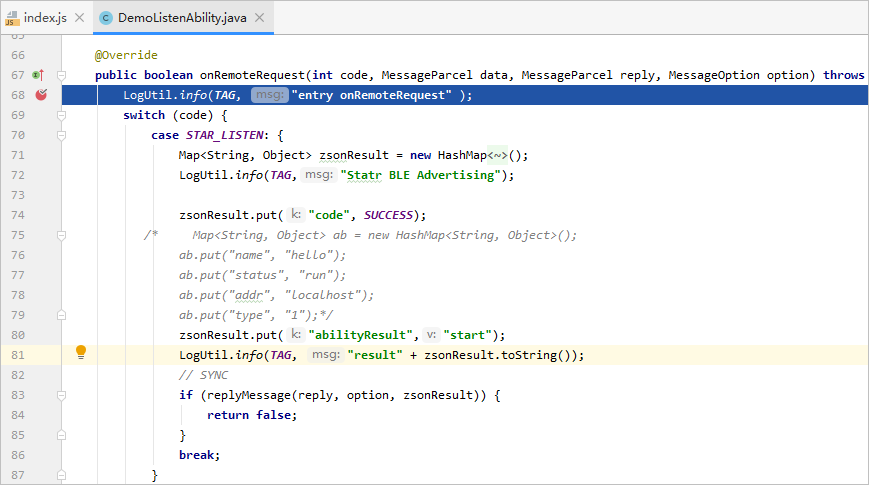Collapse the block comment fold on line 75
Image resolution: width=869 pixels, height=485 pixels.
pyautogui.click(x=62, y=236)
